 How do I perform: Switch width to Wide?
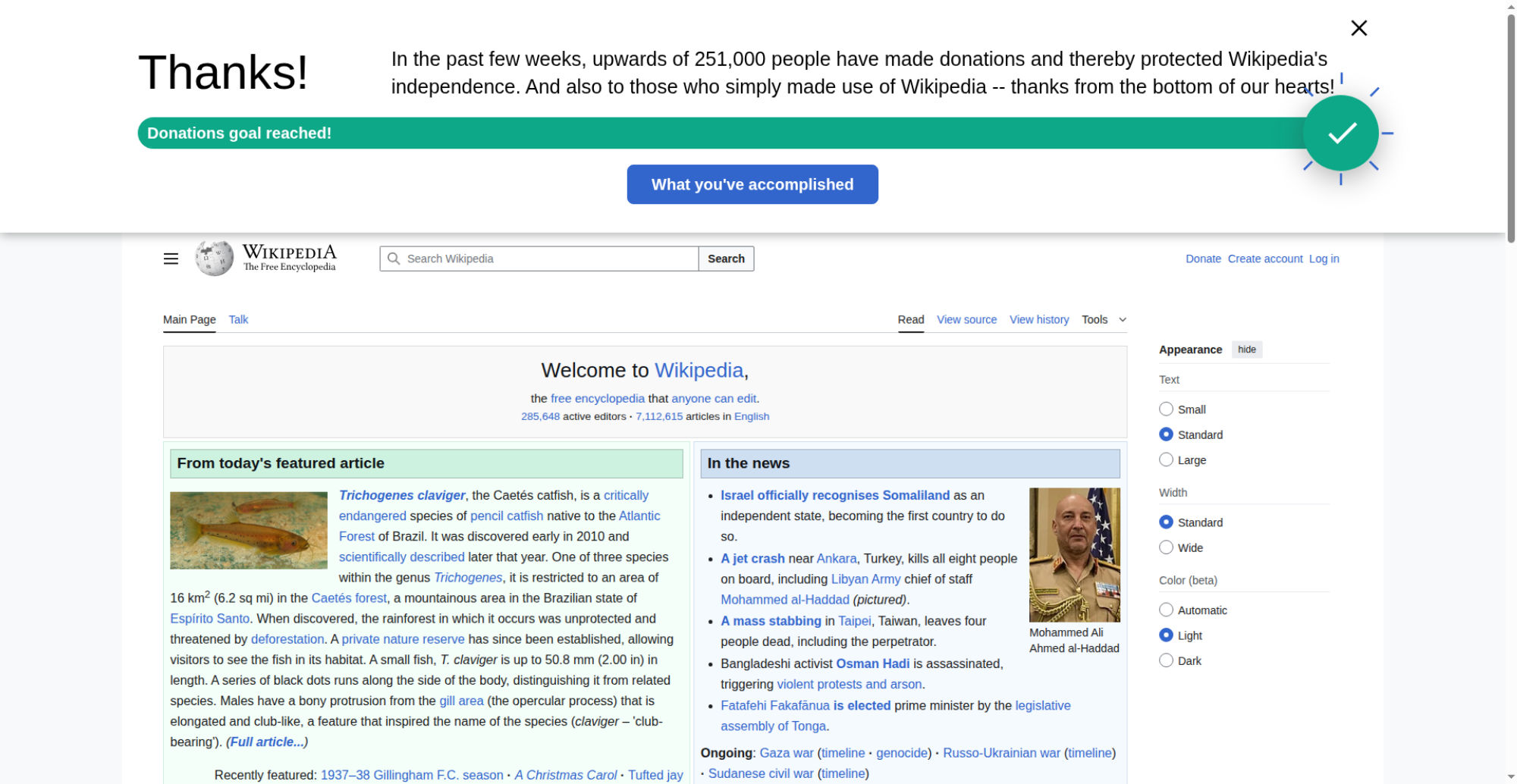[1166, 547]
